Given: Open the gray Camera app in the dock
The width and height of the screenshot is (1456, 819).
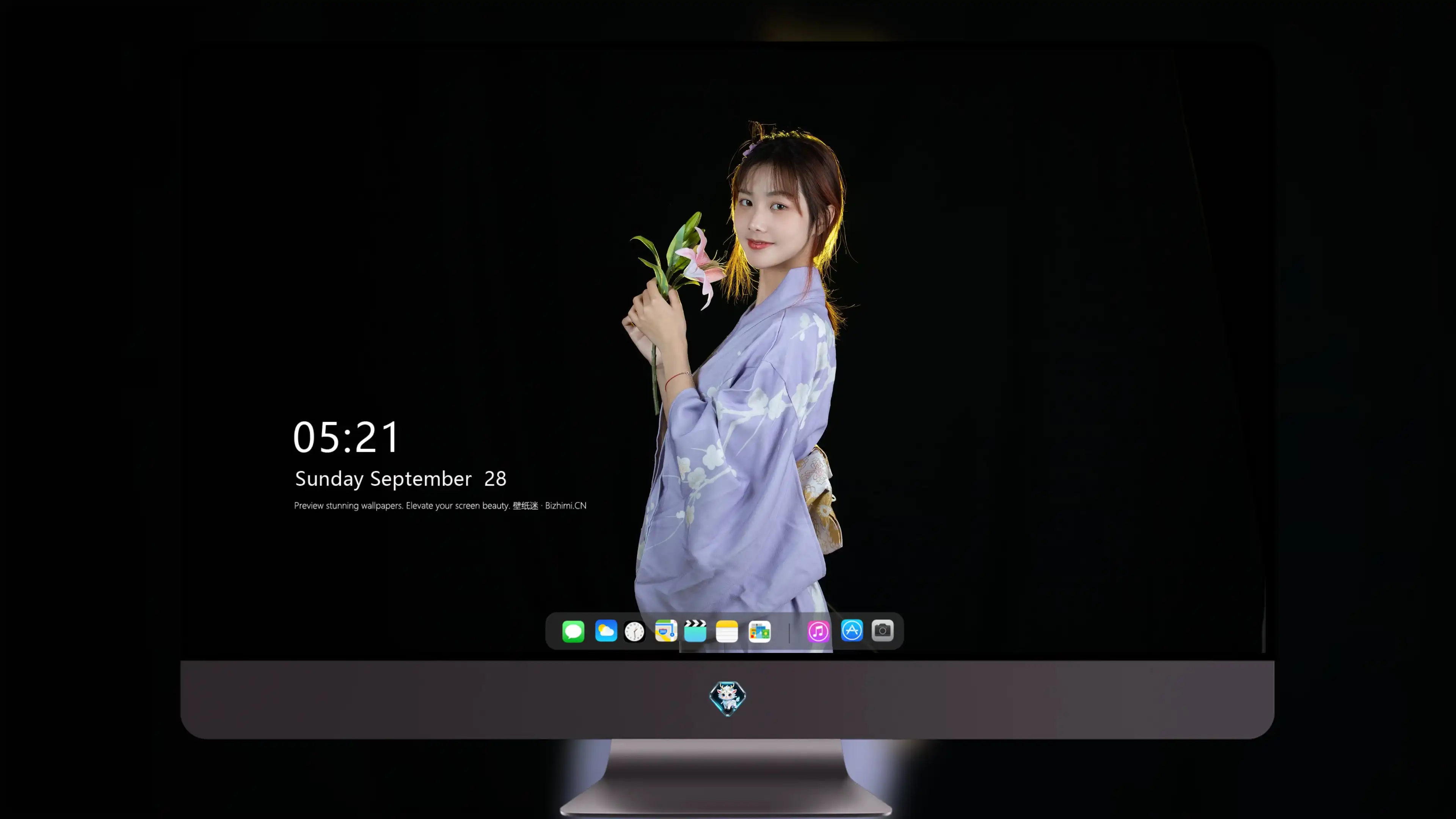Looking at the screenshot, I should pyautogui.click(x=882, y=631).
